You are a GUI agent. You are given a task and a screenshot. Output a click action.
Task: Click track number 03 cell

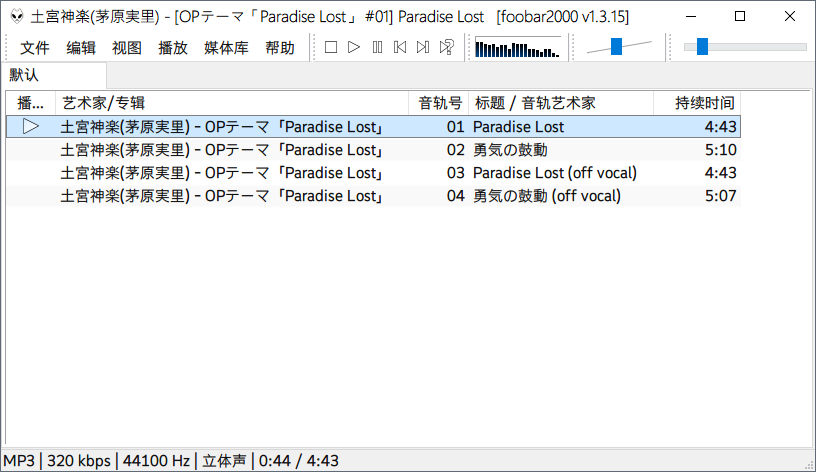(455, 173)
